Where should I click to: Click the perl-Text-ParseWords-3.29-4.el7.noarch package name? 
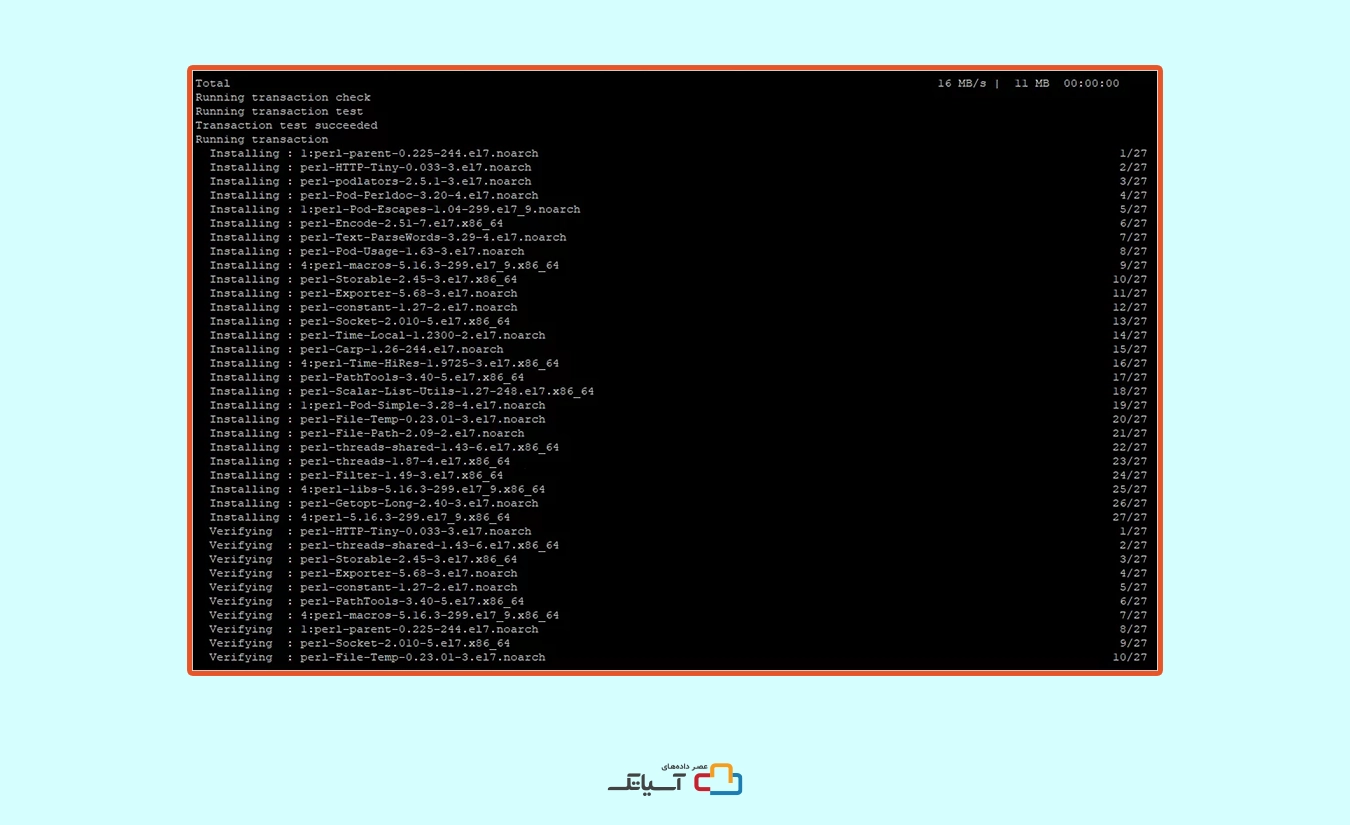click(x=433, y=238)
